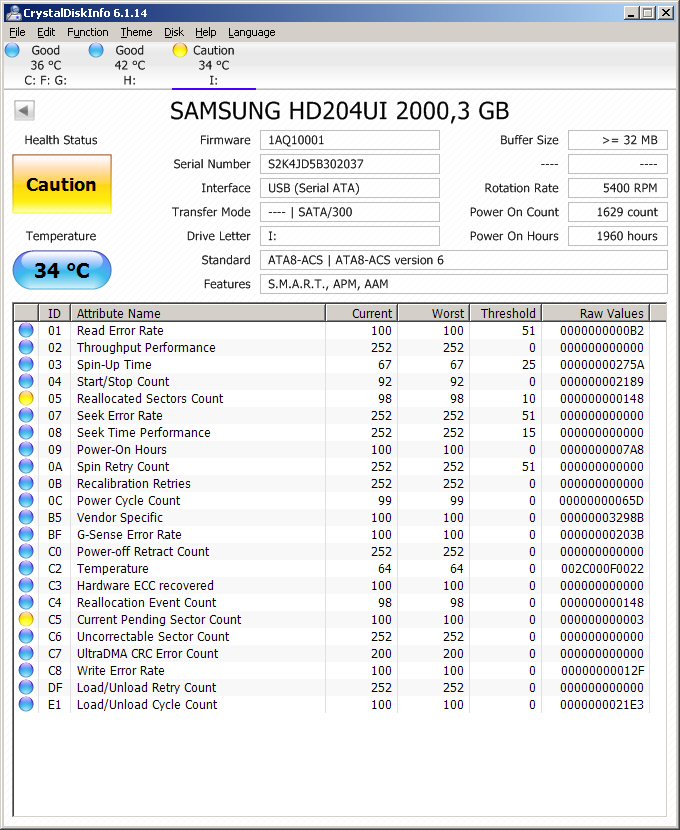Click the Current column header
680x830 pixels.
pyautogui.click(x=361, y=313)
